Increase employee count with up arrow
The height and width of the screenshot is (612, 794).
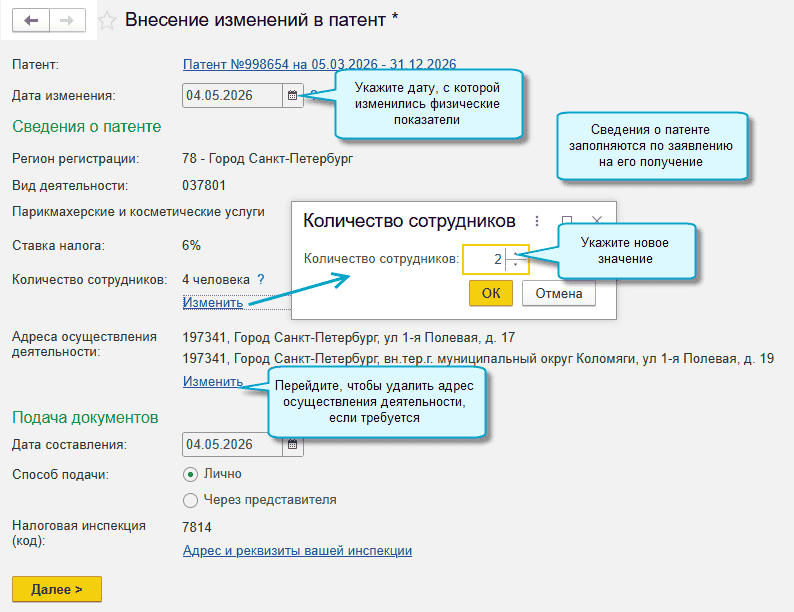point(516,253)
